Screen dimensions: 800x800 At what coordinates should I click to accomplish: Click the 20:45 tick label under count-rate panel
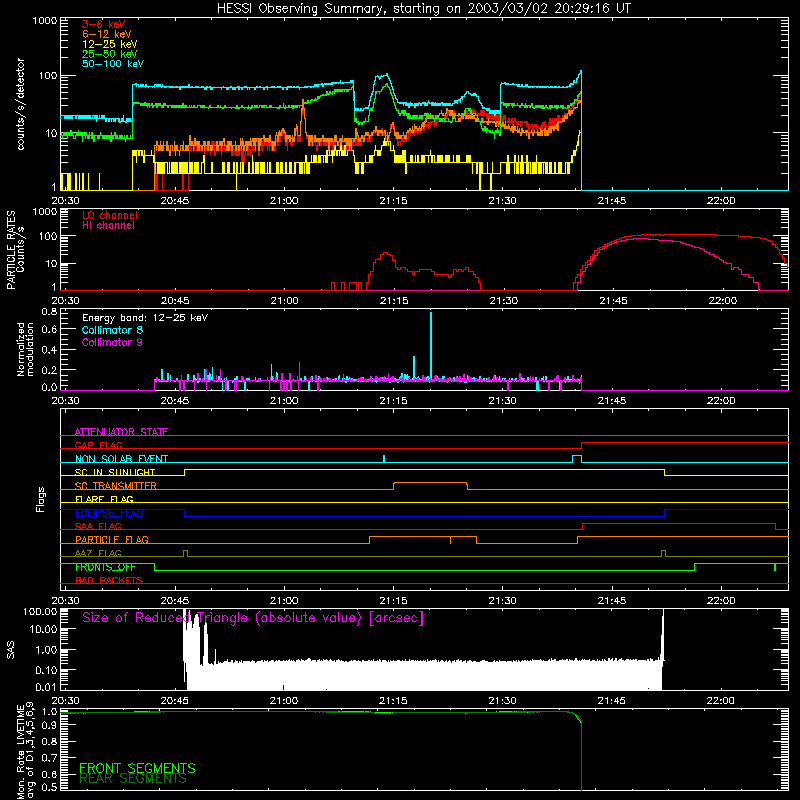click(x=174, y=201)
